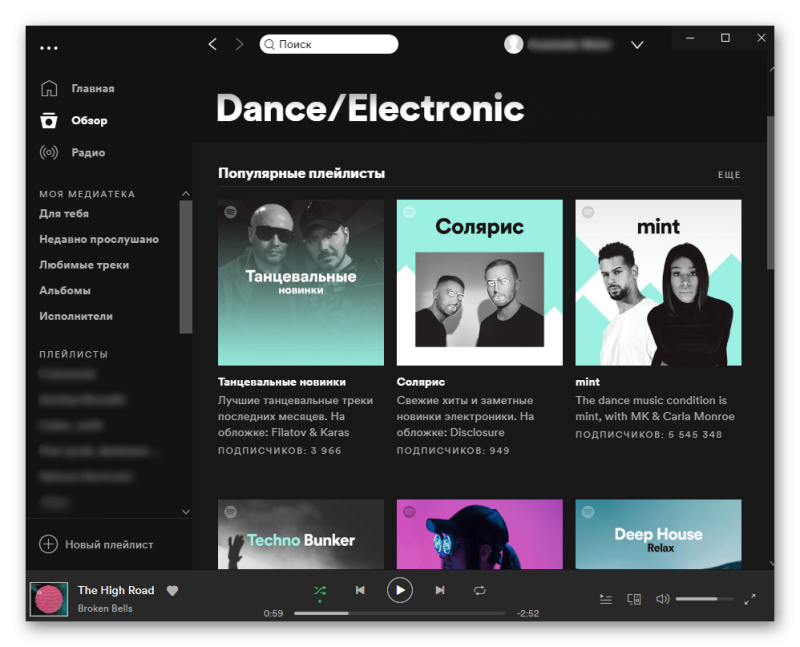Click the Радио broadcast icon
Image resolution: width=800 pixels, height=647 pixels.
tap(49, 153)
